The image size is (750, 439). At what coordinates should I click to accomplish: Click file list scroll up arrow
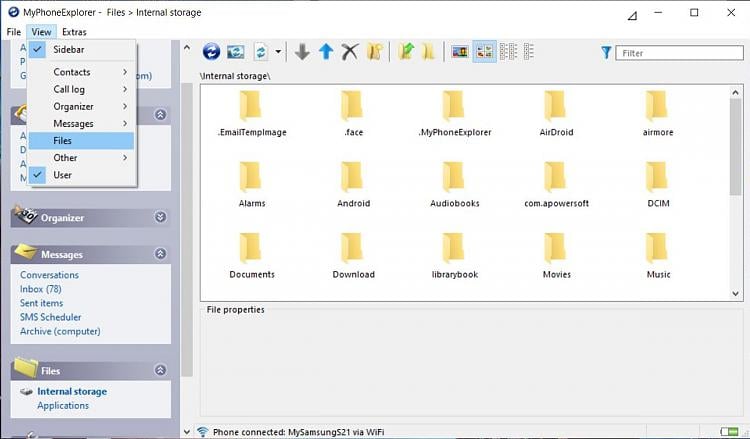click(x=736, y=92)
